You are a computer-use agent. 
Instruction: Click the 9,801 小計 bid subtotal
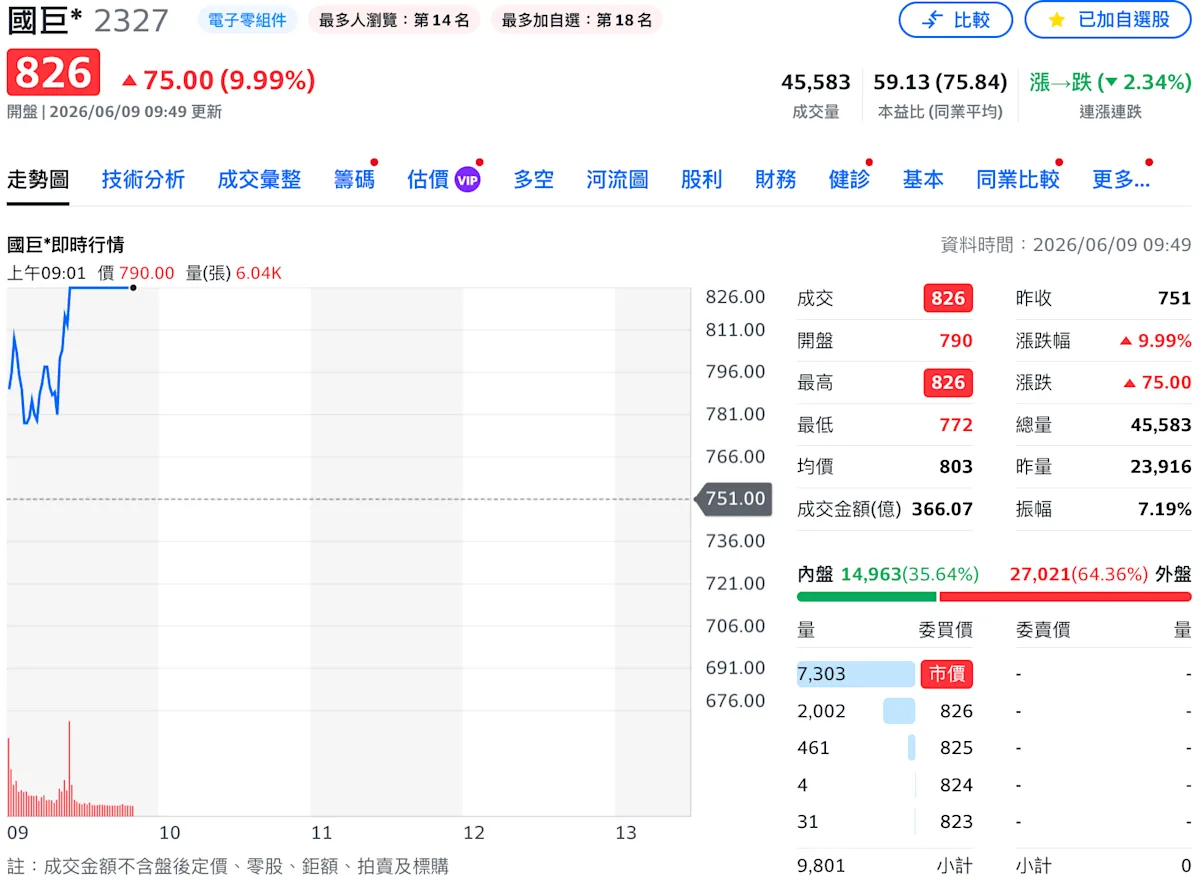pos(821,866)
